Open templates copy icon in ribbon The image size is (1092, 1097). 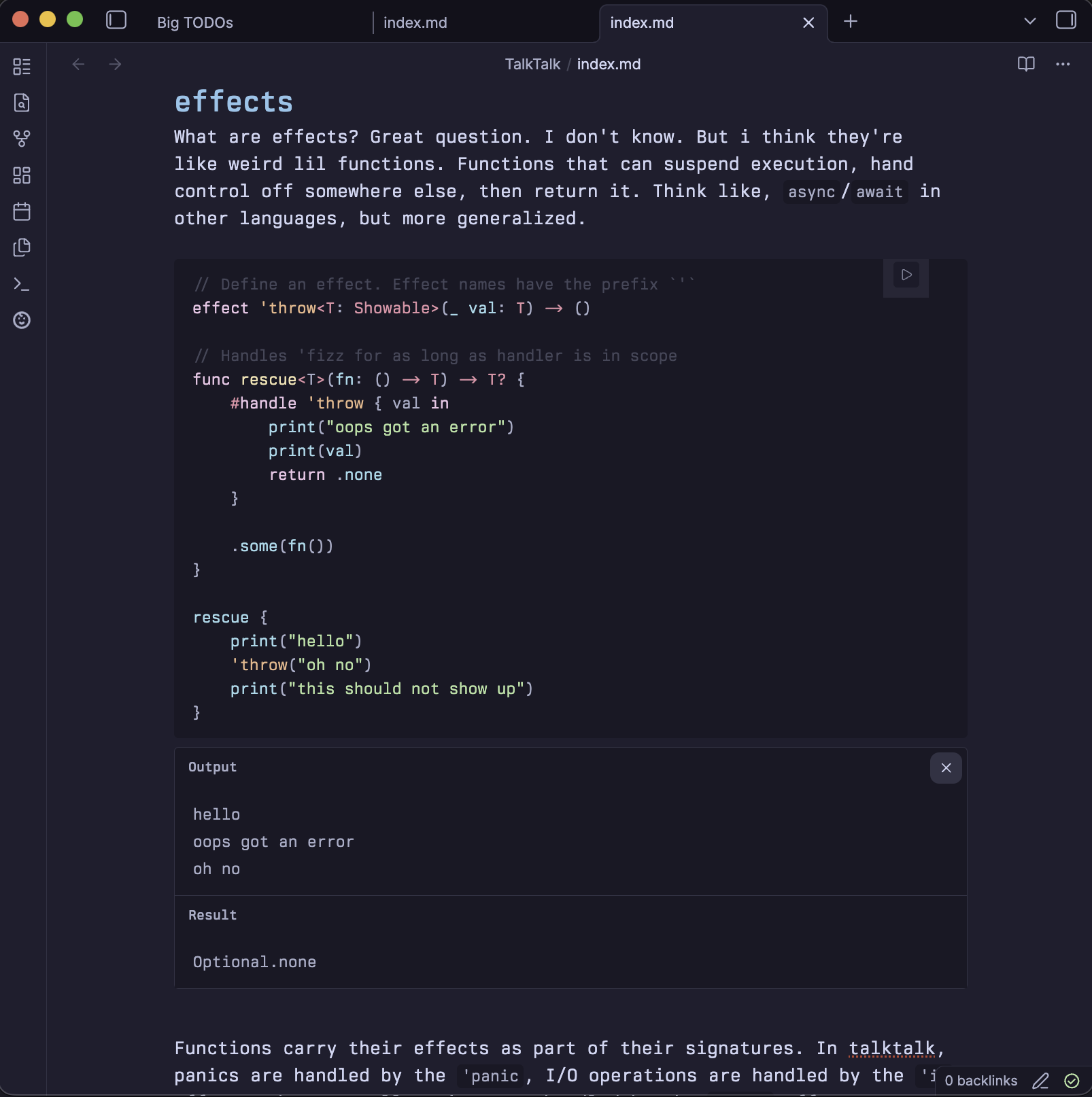pos(22,247)
